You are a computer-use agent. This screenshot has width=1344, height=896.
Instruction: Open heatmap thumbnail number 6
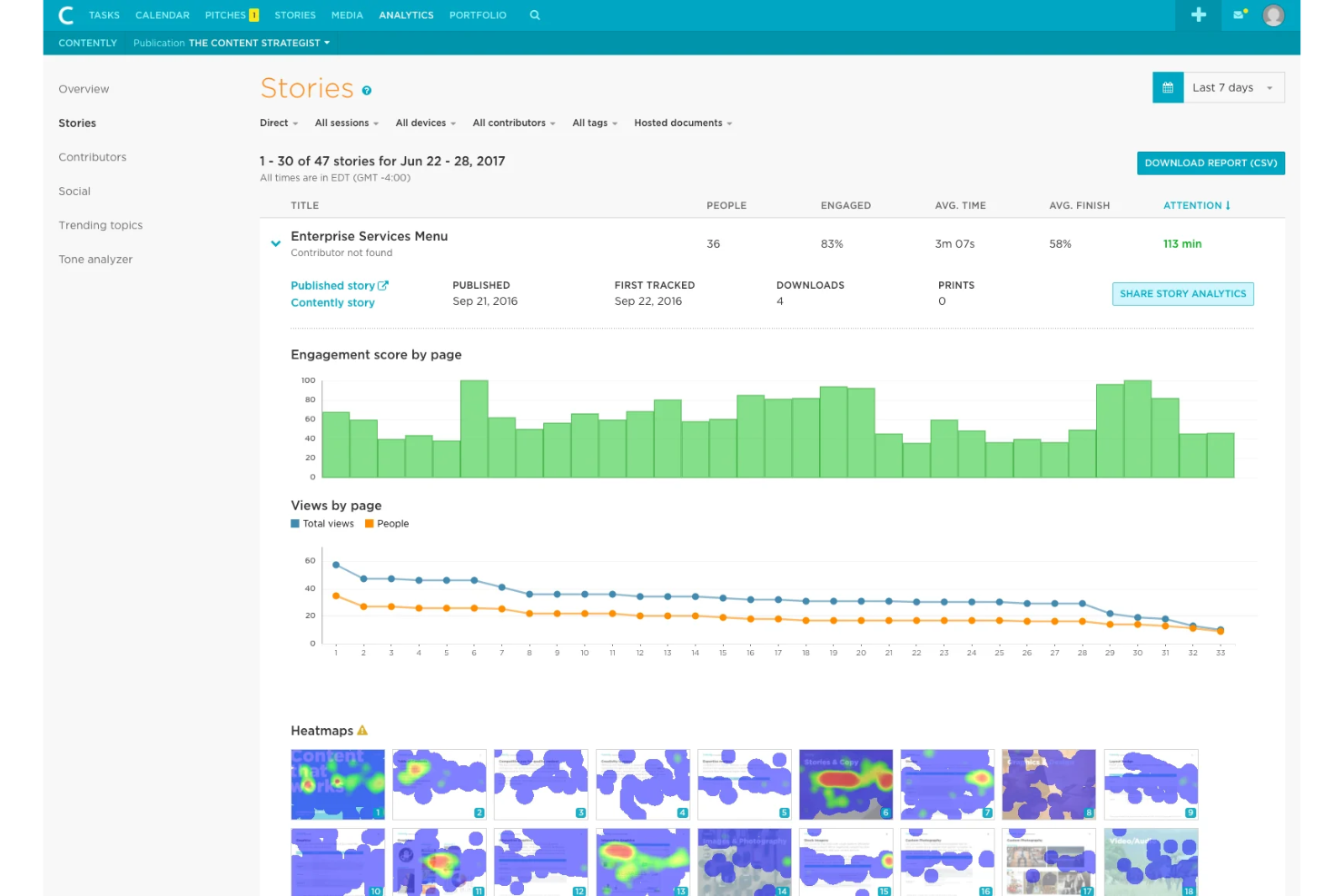(845, 783)
